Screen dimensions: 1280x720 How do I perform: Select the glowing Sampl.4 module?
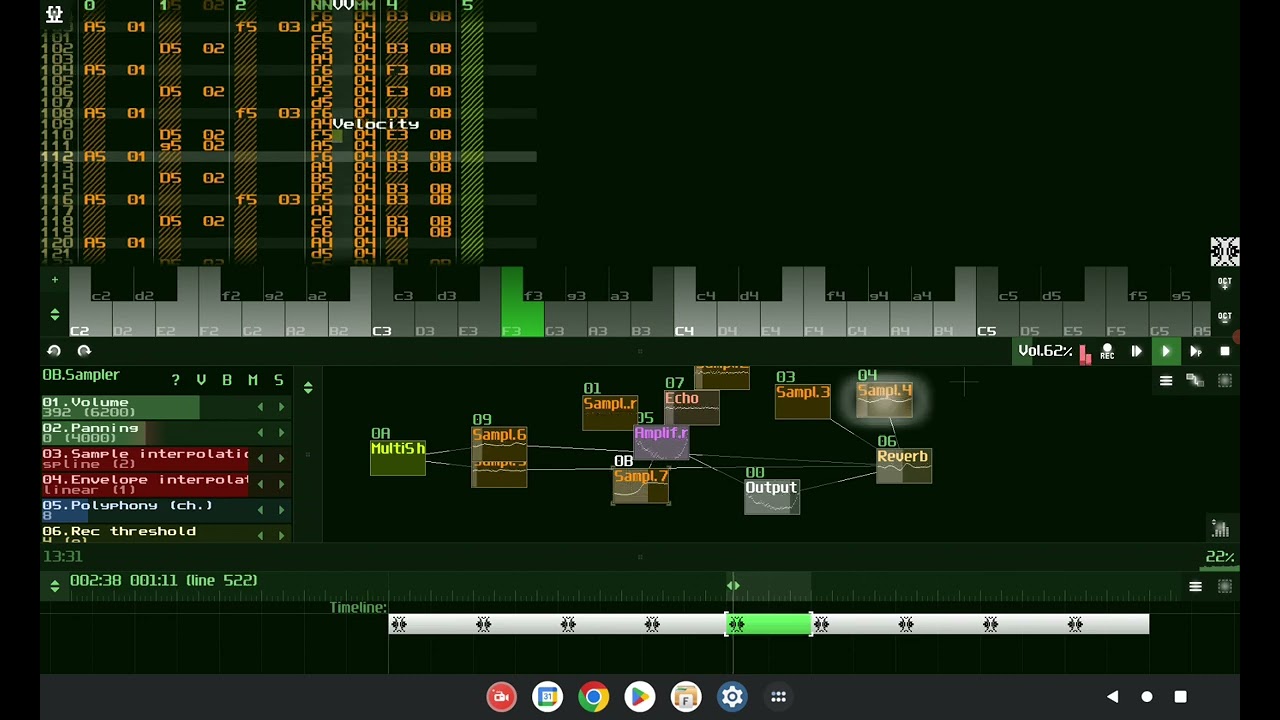885,399
